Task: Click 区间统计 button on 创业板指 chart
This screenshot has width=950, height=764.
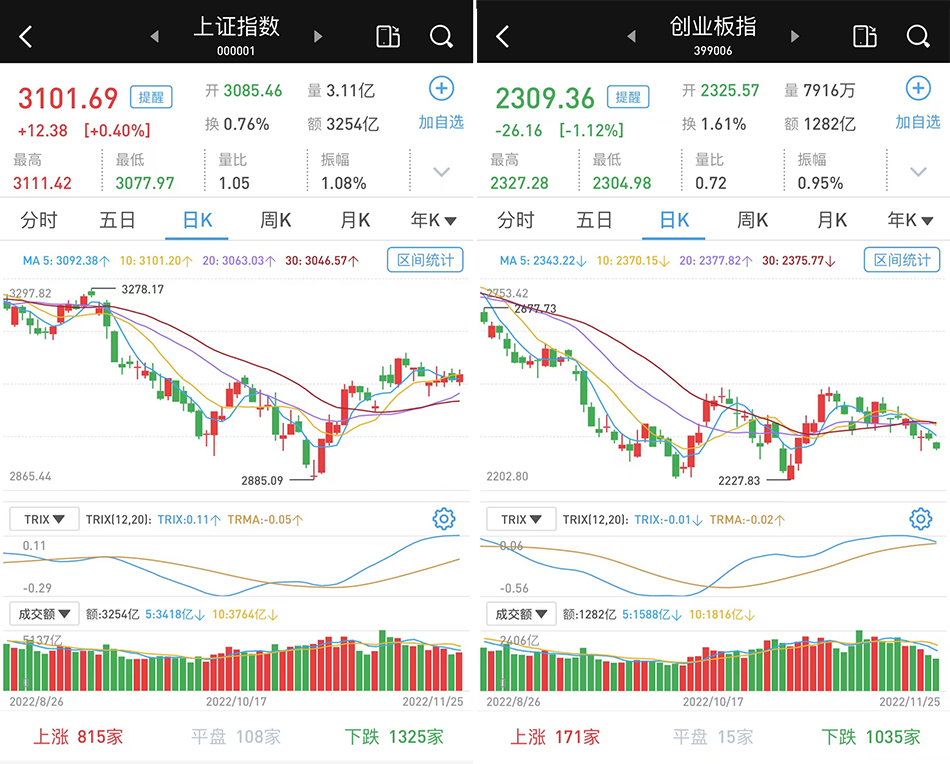Action: click(902, 260)
